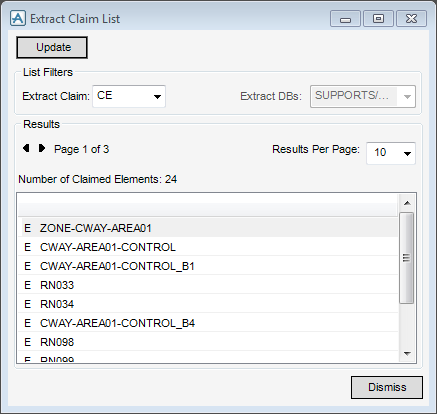The image size is (437, 414).
Task: Select CWAY-AREA01-CONTROL_B4 row
Action: (x=208, y=323)
